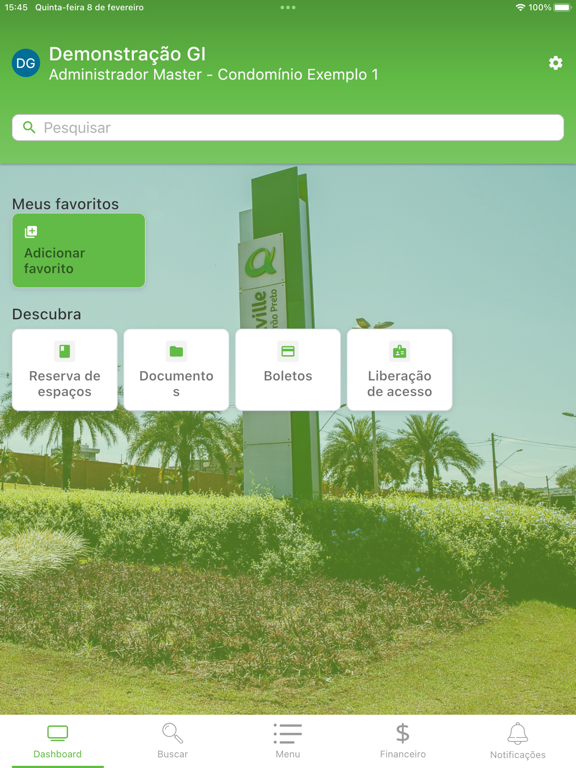This screenshot has width=576, height=768.
Task: Open the Documentos card
Action: [176, 370]
